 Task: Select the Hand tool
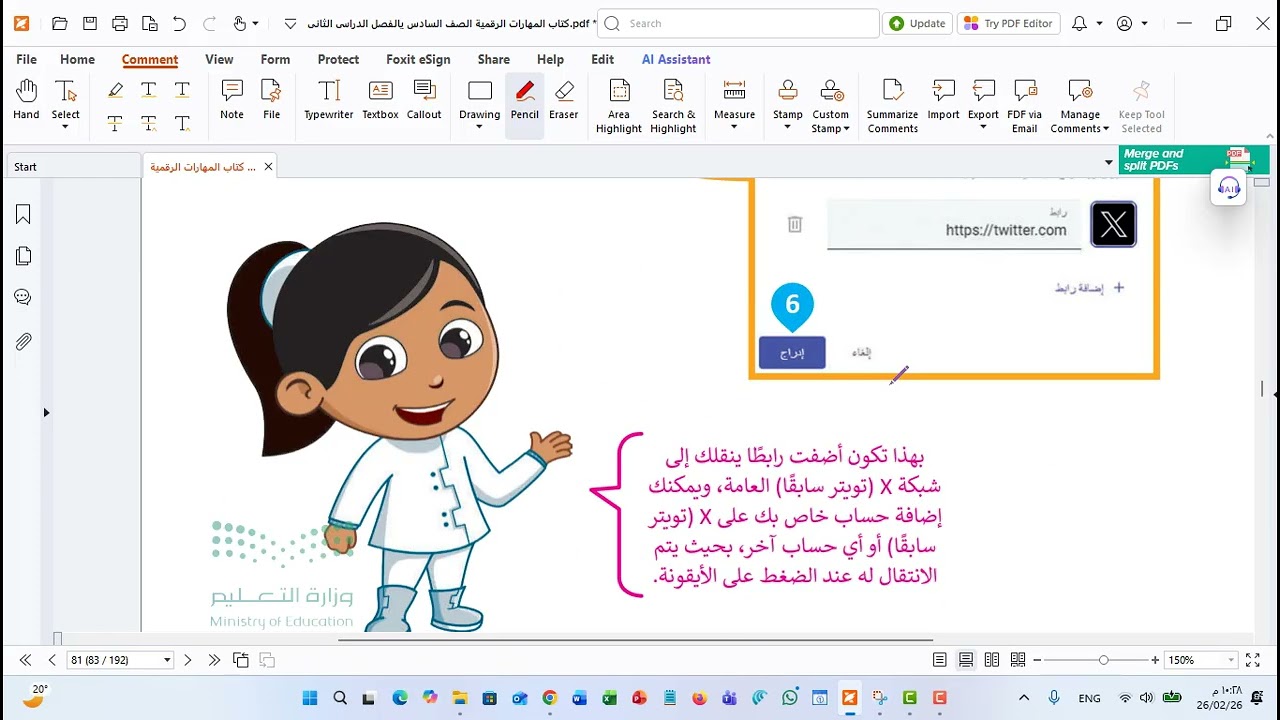[x=26, y=101]
